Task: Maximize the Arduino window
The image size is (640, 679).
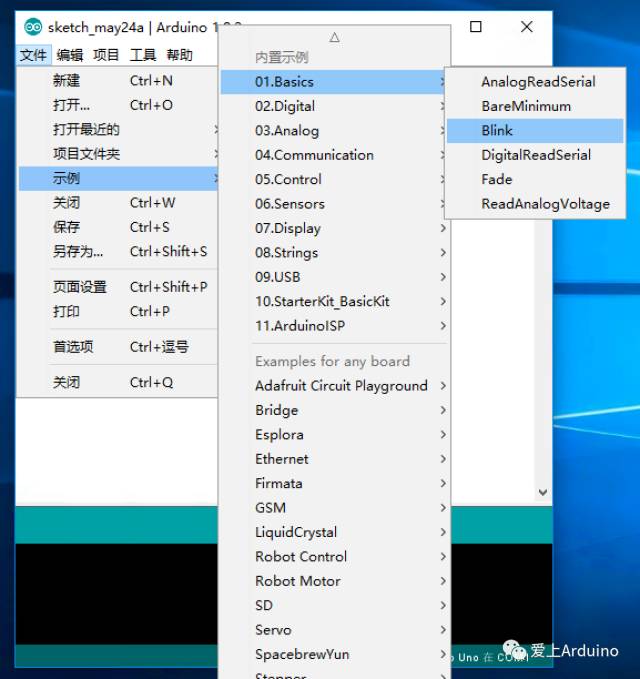Action: [476, 27]
